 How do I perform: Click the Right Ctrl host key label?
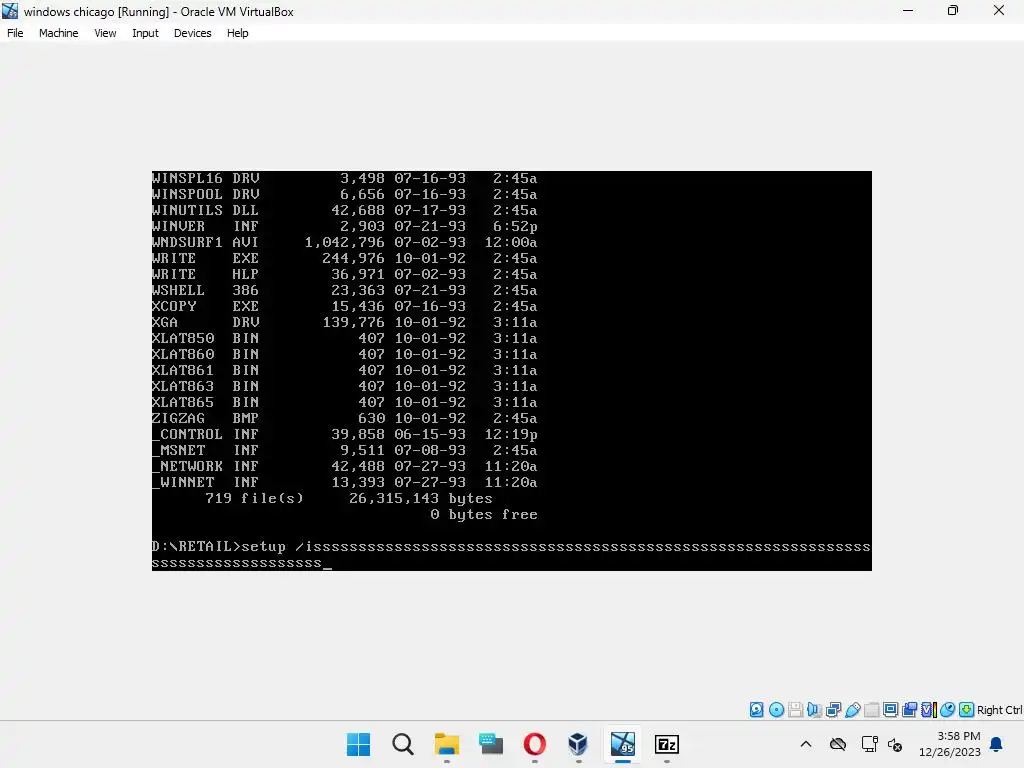[999, 710]
